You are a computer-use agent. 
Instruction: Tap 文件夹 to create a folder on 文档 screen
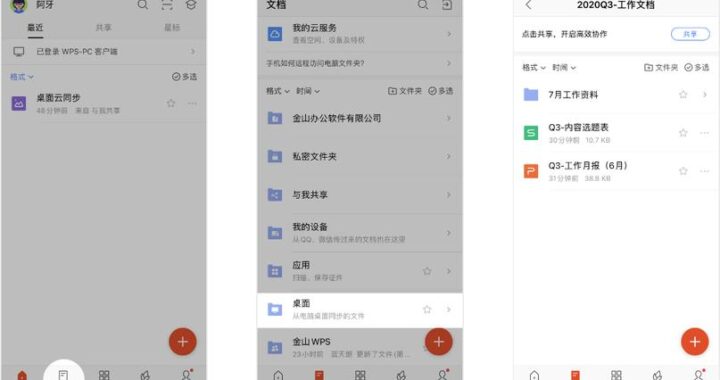pyautogui.click(x=405, y=91)
